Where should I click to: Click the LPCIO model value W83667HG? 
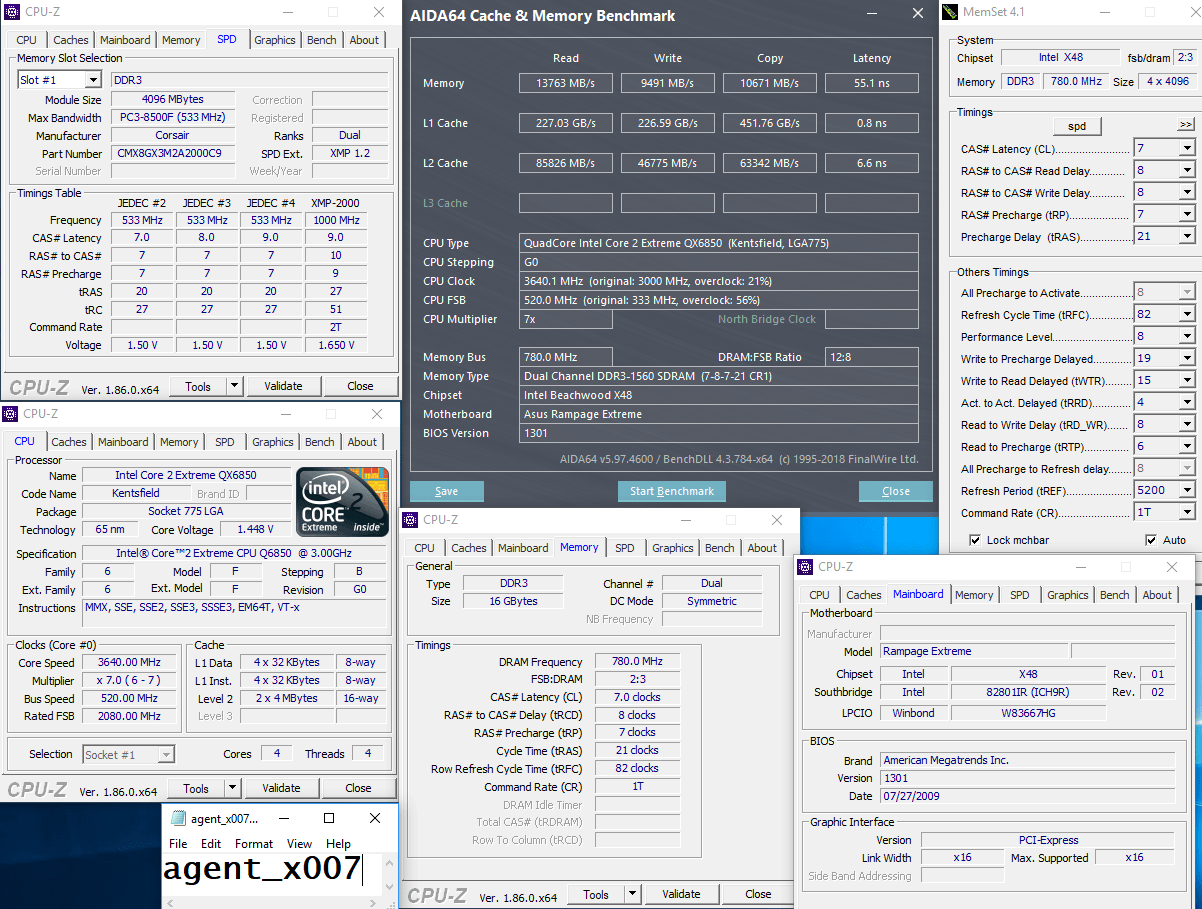[1028, 713]
